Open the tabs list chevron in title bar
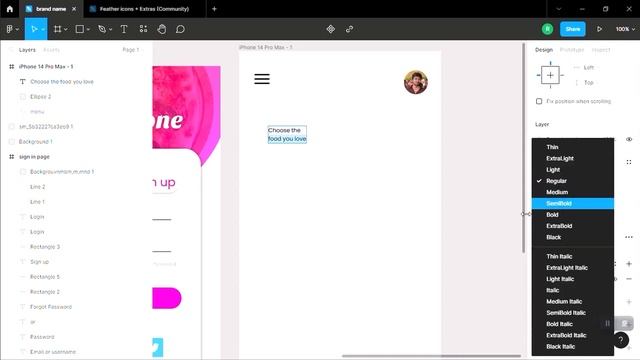 pos(559,9)
